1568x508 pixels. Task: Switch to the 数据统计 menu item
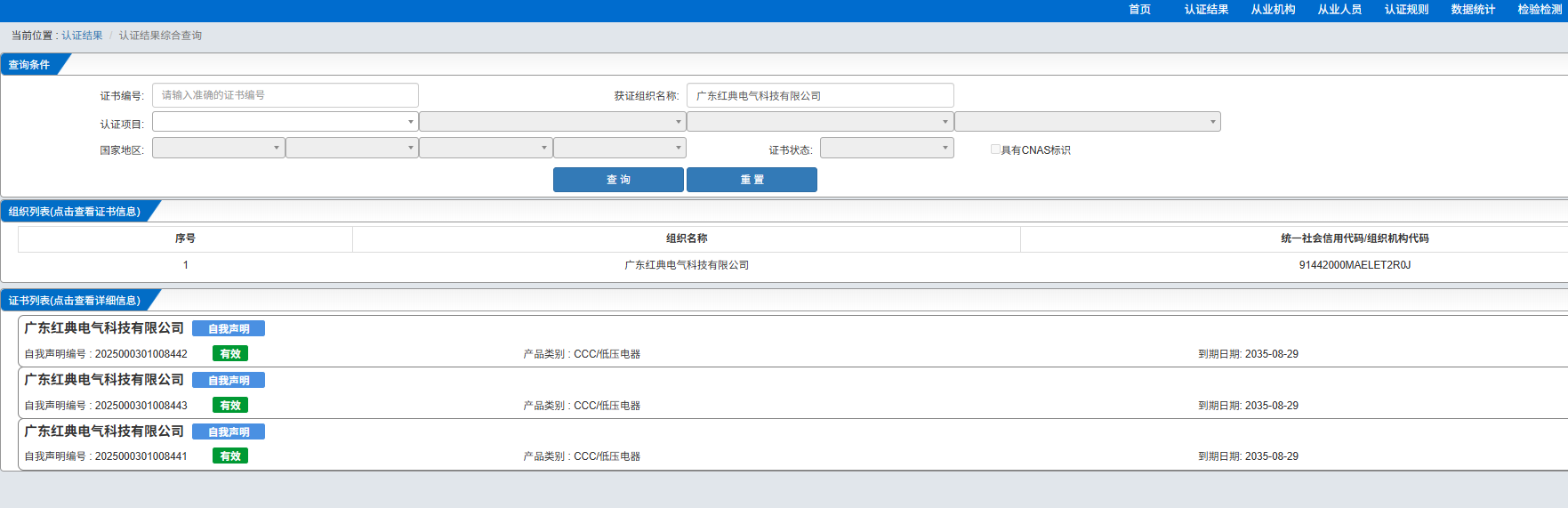(1473, 10)
